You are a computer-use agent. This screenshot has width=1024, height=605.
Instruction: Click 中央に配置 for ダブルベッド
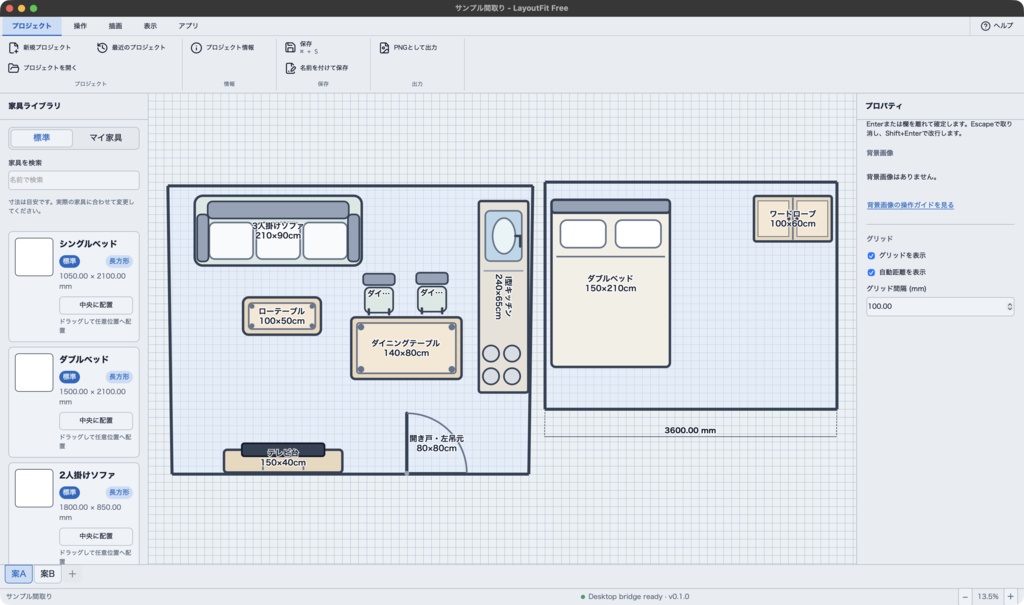coord(96,421)
